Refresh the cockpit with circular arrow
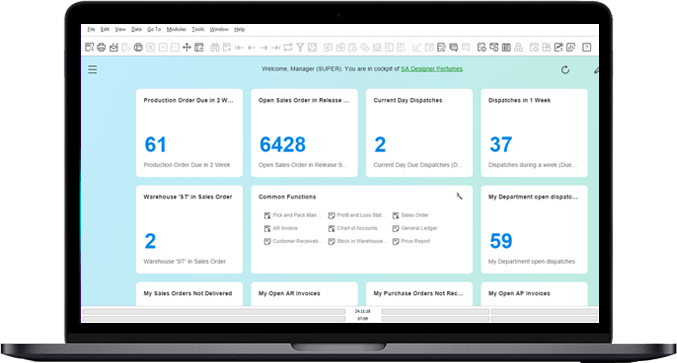The image size is (677, 363). click(x=565, y=70)
